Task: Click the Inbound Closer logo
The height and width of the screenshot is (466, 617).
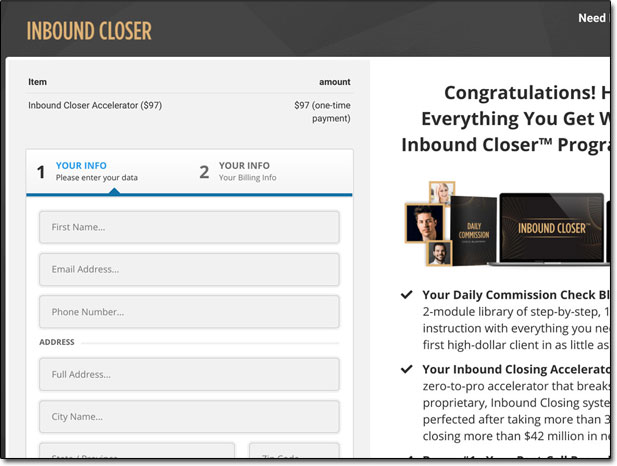Action: coord(89,31)
